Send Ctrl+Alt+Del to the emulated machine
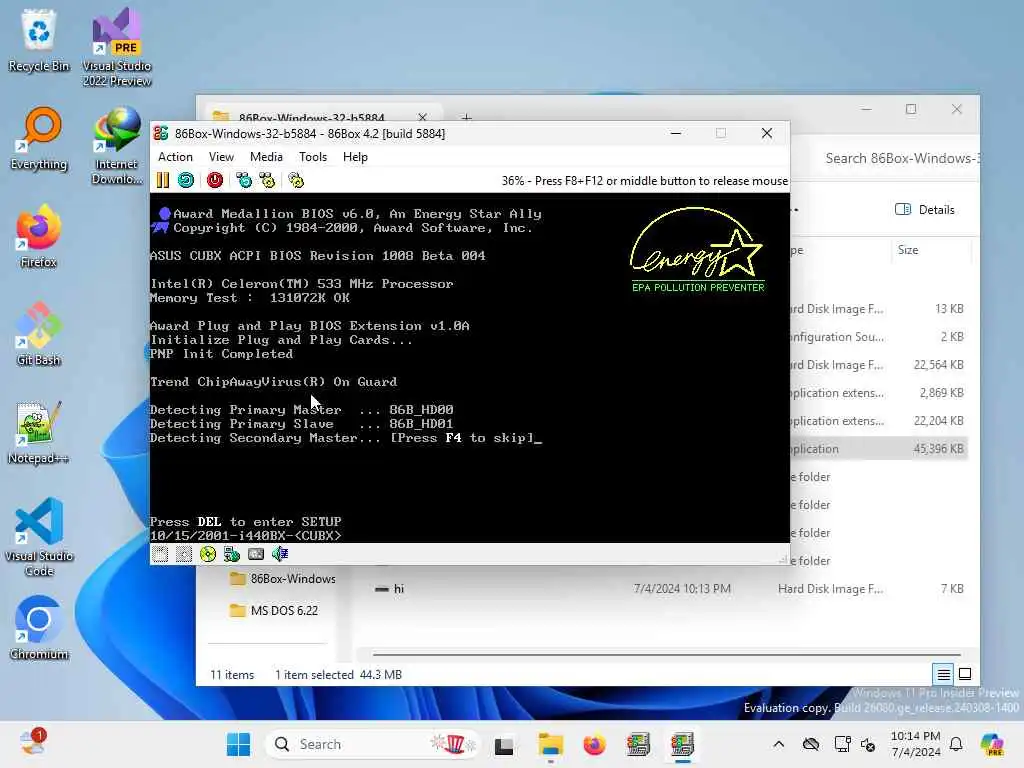The width and height of the screenshot is (1024, 768). click(244, 180)
